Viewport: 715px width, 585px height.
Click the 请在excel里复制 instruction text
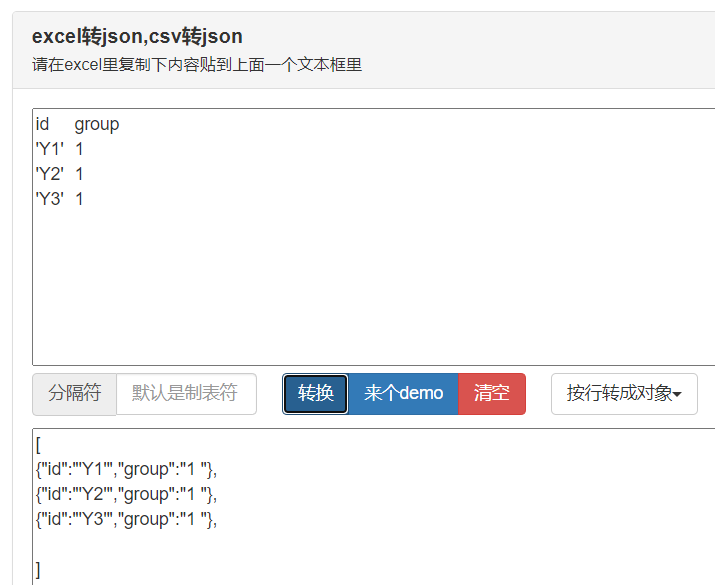197,65
